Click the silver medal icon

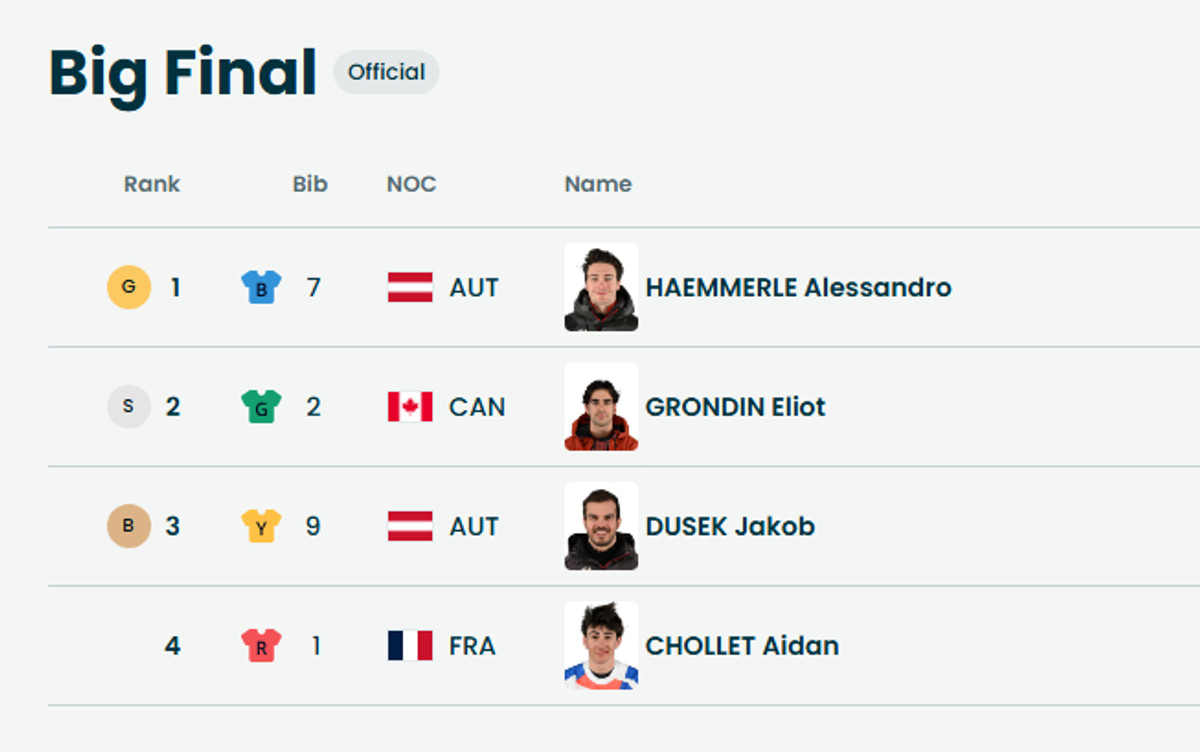point(129,407)
